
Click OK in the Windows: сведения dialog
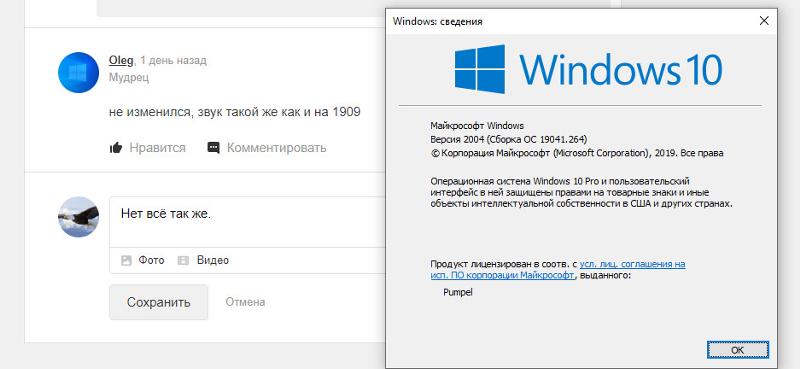[x=738, y=350]
